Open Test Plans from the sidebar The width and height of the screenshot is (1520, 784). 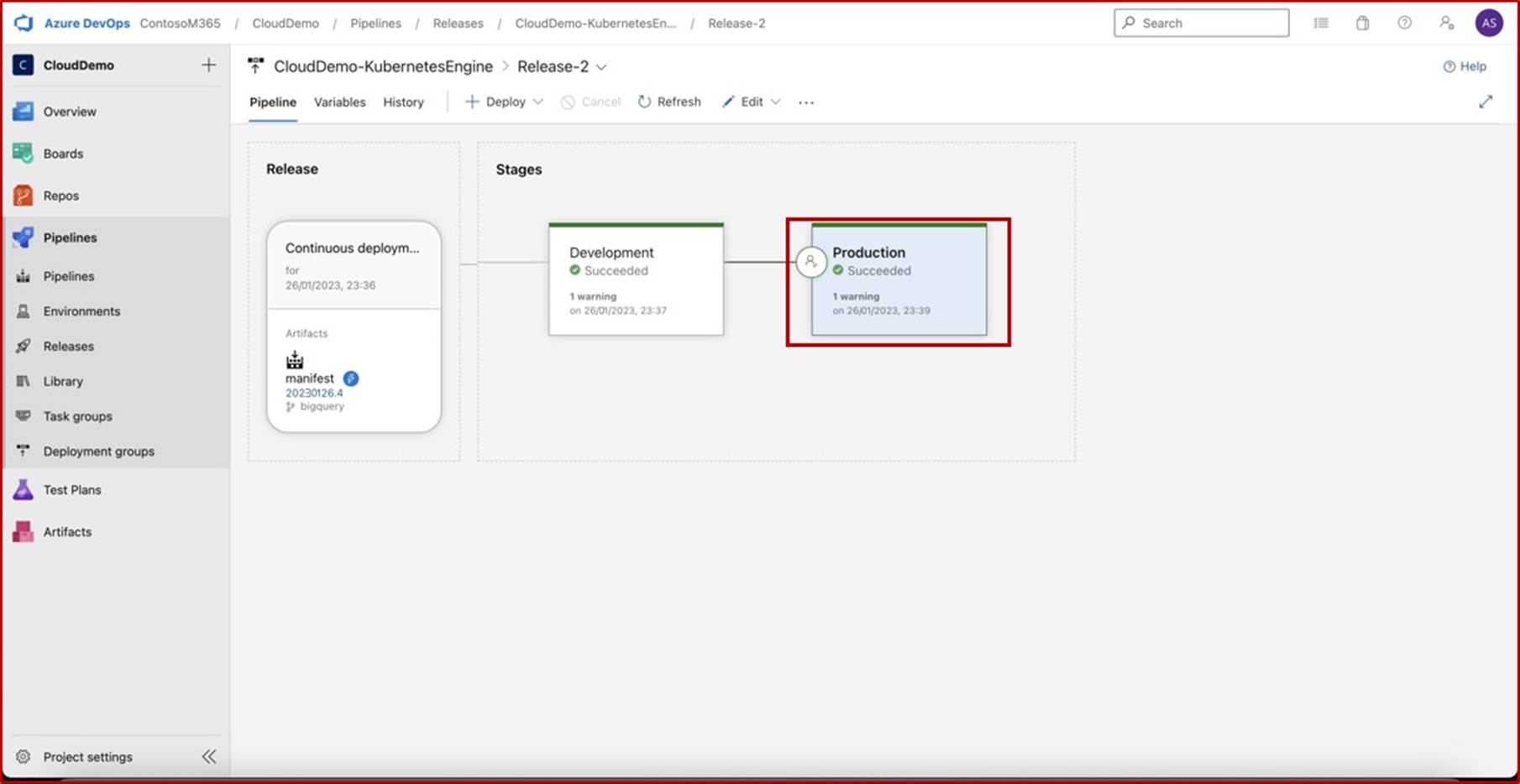[72, 489]
